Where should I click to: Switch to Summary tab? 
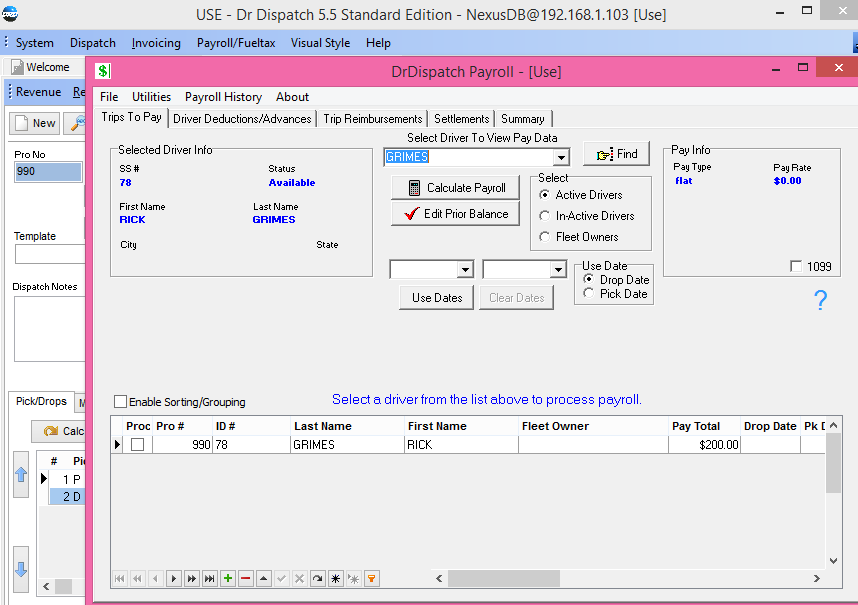click(523, 119)
